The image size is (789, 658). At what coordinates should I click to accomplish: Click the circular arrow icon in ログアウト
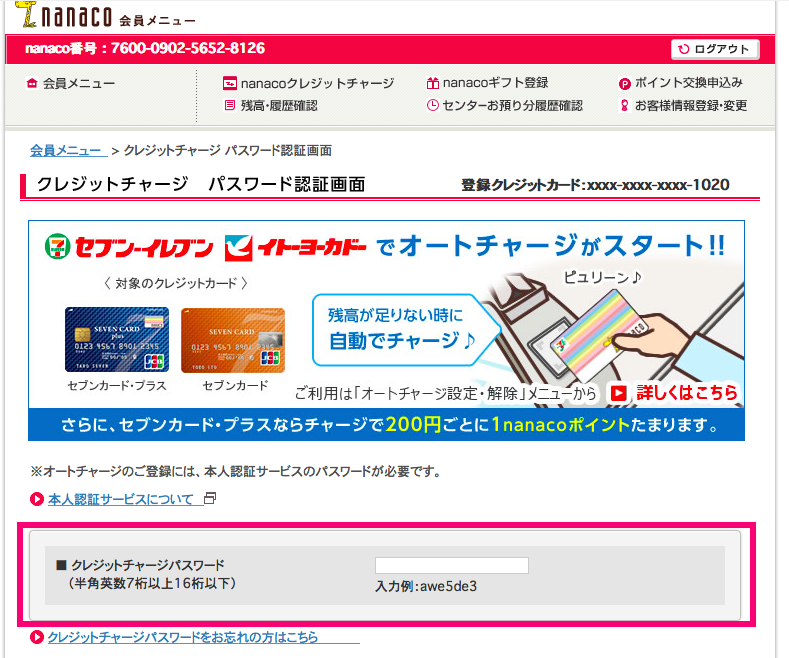click(683, 49)
